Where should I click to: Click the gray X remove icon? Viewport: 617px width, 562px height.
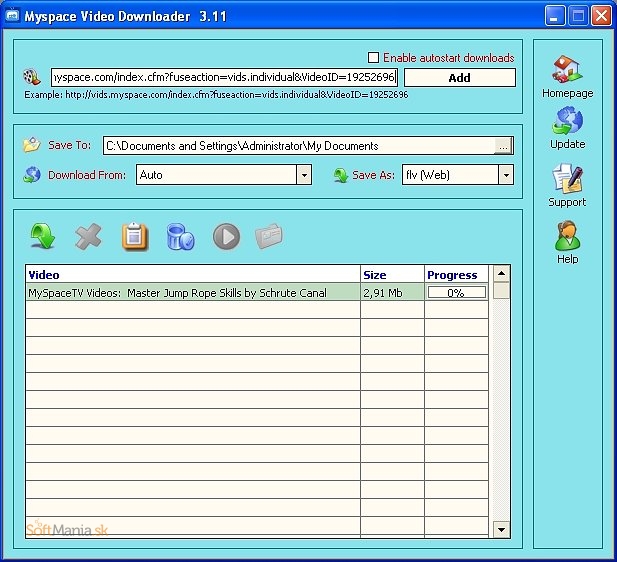[88, 237]
